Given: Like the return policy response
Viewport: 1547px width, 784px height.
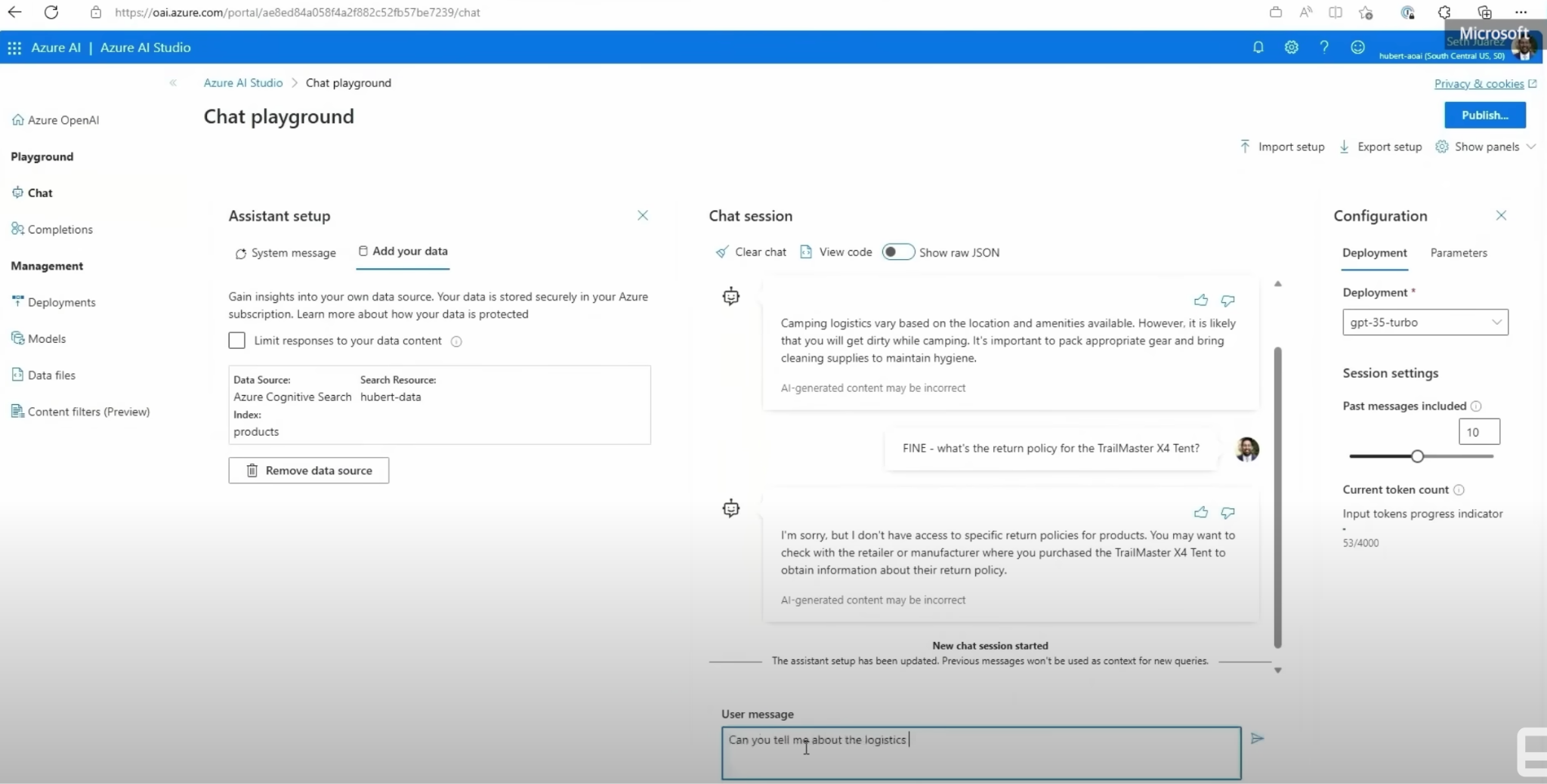Looking at the screenshot, I should pos(1200,513).
